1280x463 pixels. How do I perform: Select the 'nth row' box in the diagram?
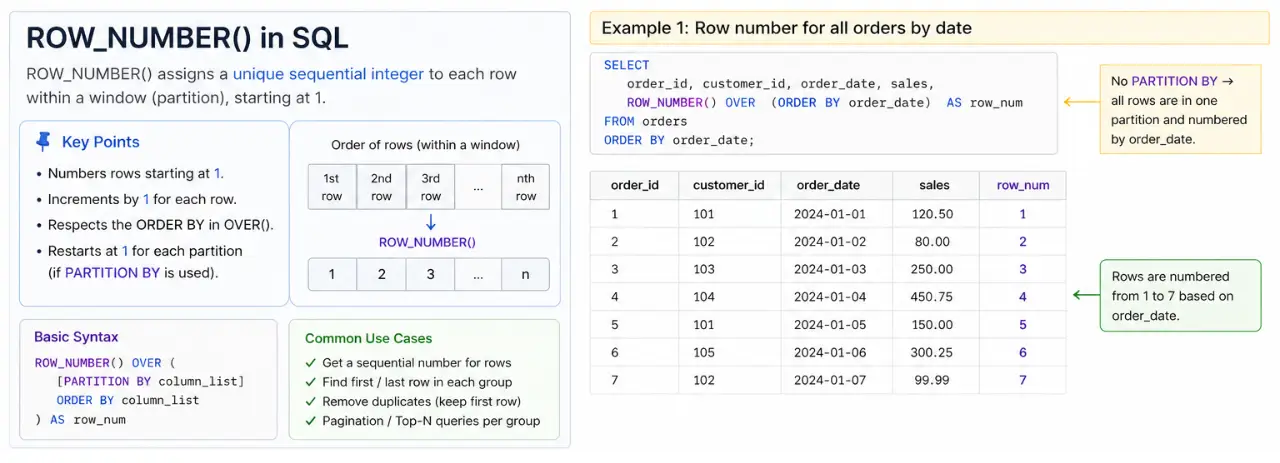[526, 187]
